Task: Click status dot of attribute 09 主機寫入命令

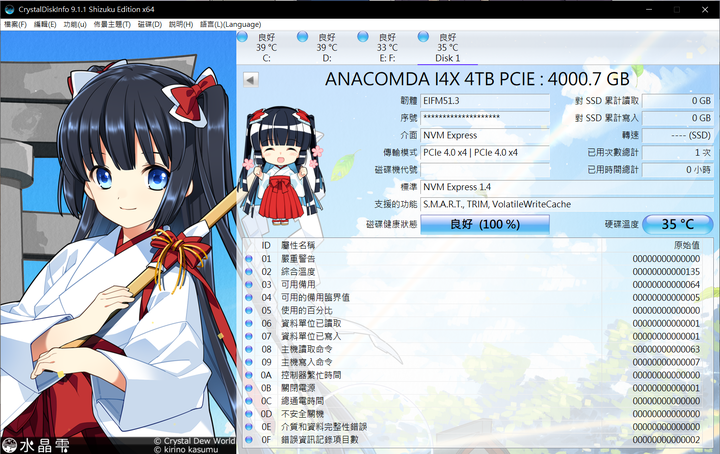Action: (249, 362)
